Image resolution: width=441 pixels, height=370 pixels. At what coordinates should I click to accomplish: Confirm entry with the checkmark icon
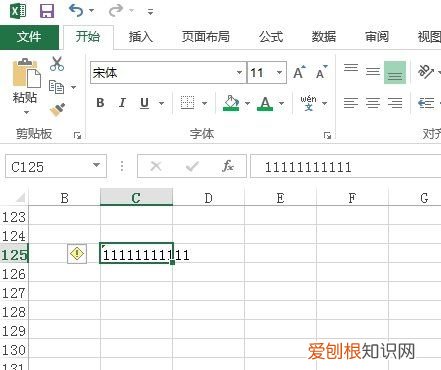tap(192, 166)
